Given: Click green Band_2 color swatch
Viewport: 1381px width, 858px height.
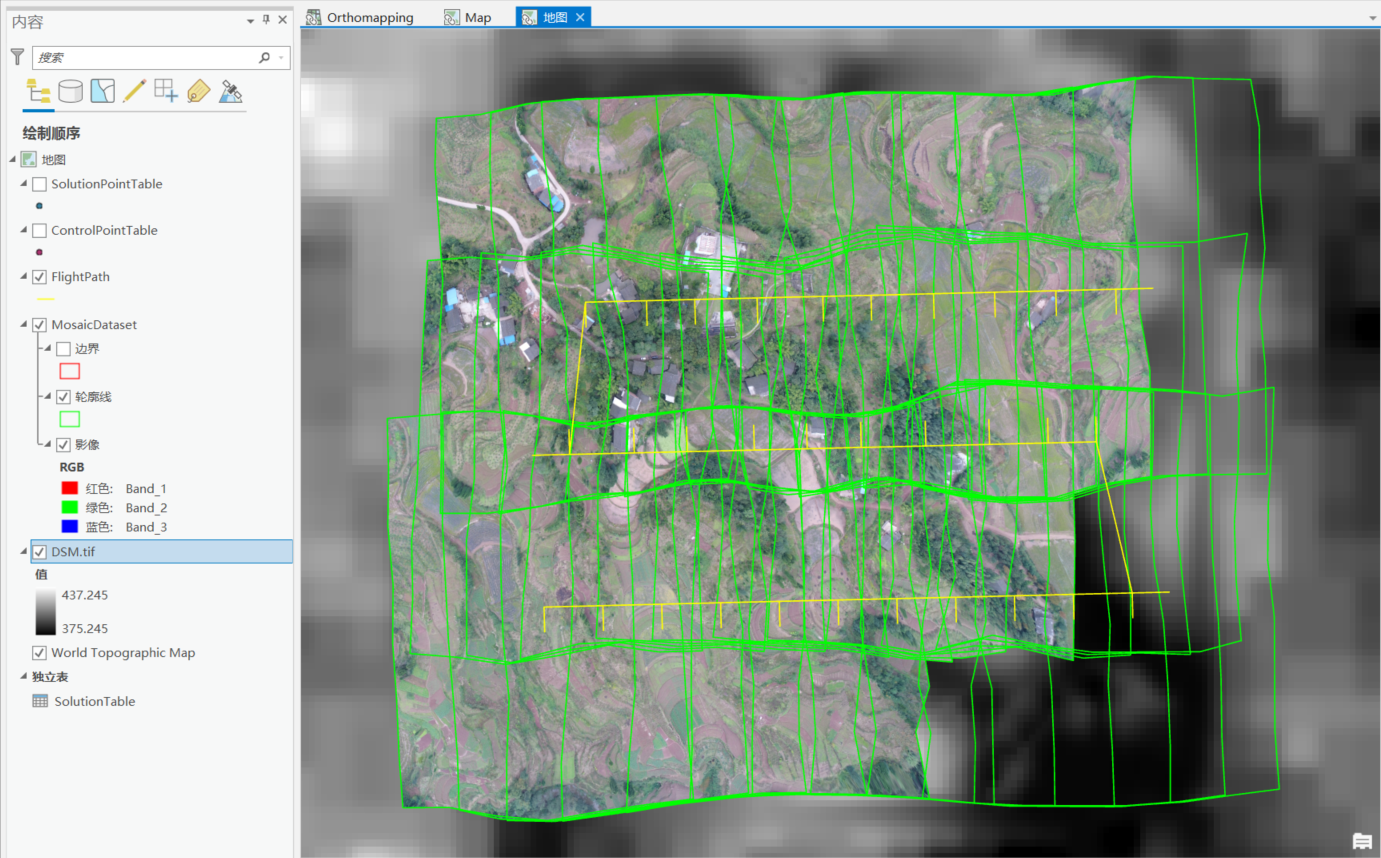Looking at the screenshot, I should point(70,508).
